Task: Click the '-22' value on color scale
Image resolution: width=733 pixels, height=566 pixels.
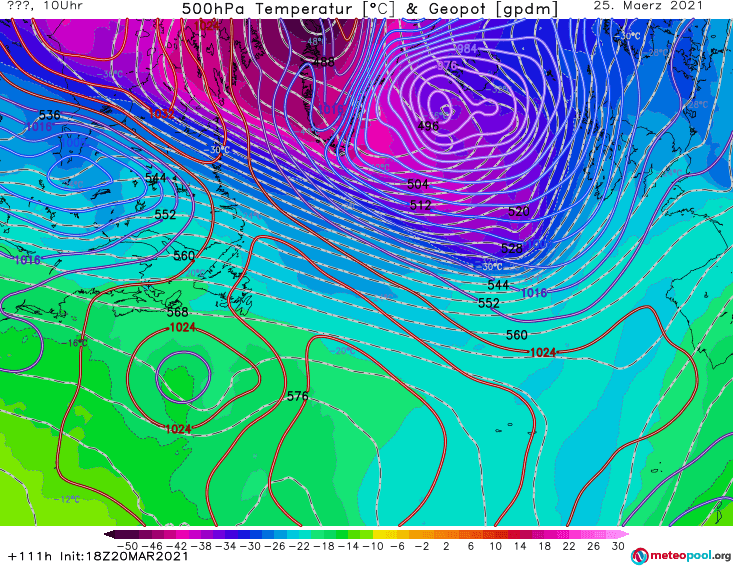Action: (x=300, y=546)
